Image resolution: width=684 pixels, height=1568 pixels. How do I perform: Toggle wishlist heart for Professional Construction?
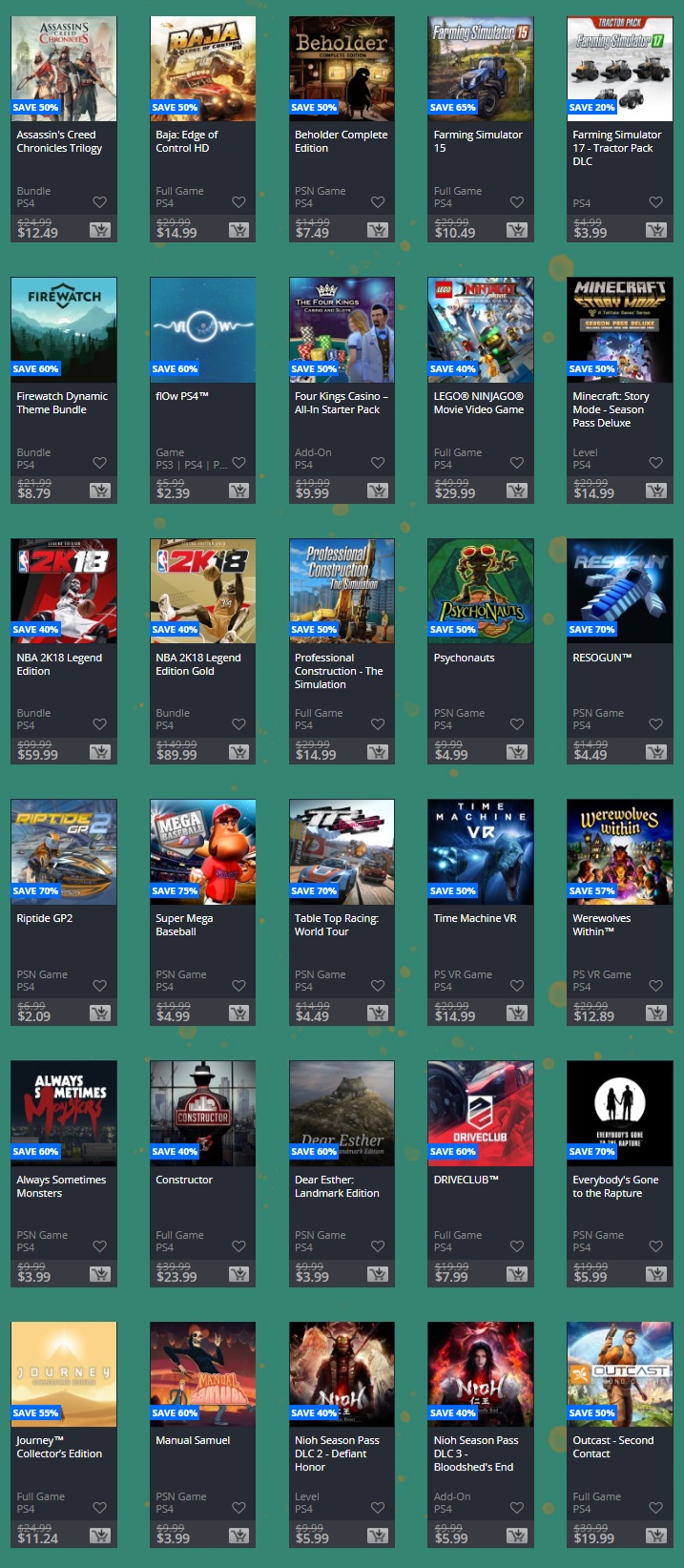(x=378, y=724)
